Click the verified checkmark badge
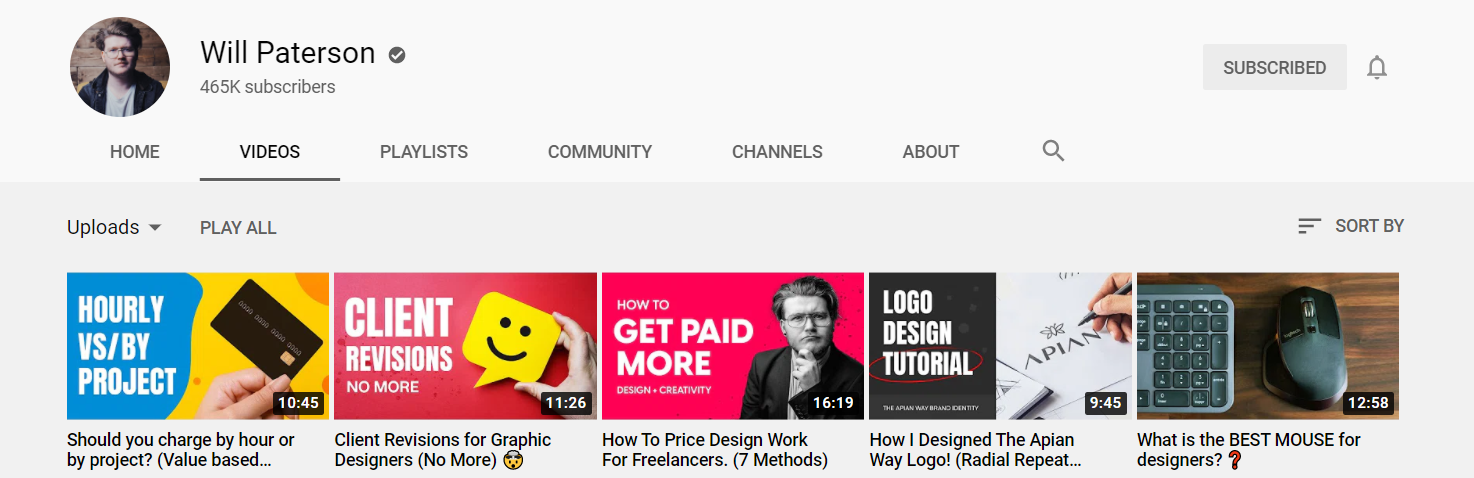1474x478 pixels. pos(397,55)
